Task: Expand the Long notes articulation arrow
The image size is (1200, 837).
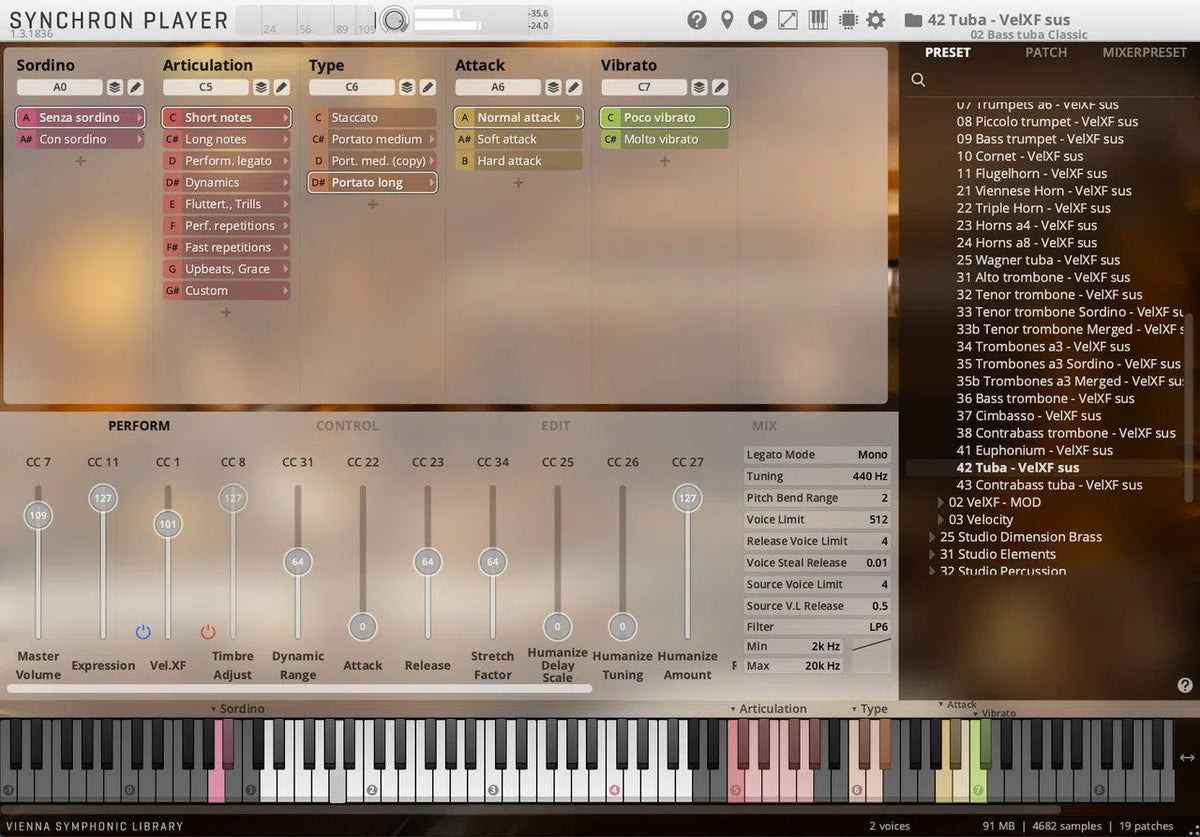Action: coord(285,140)
